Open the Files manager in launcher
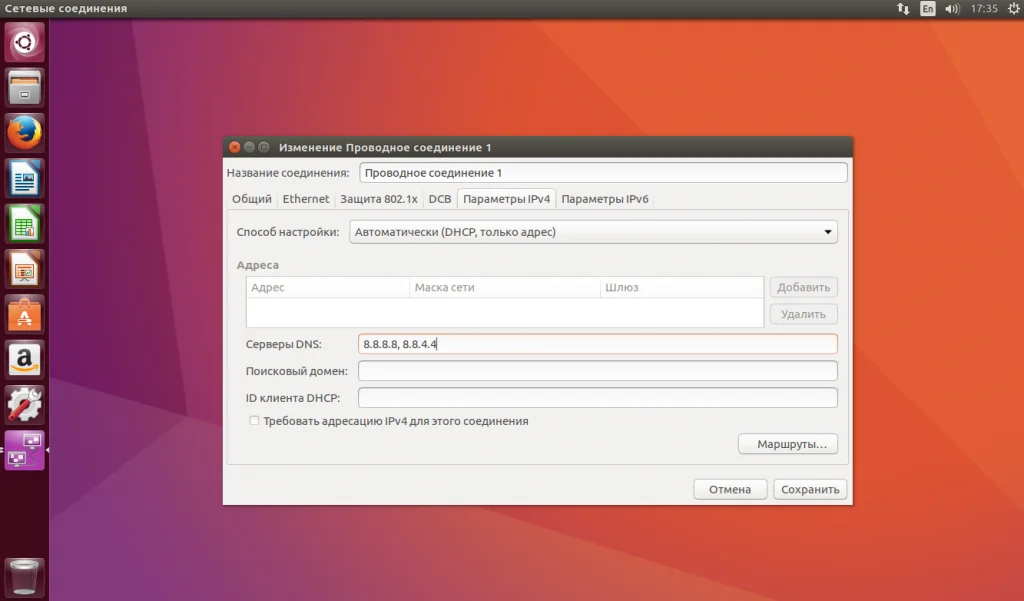1024x601 pixels. 24,87
